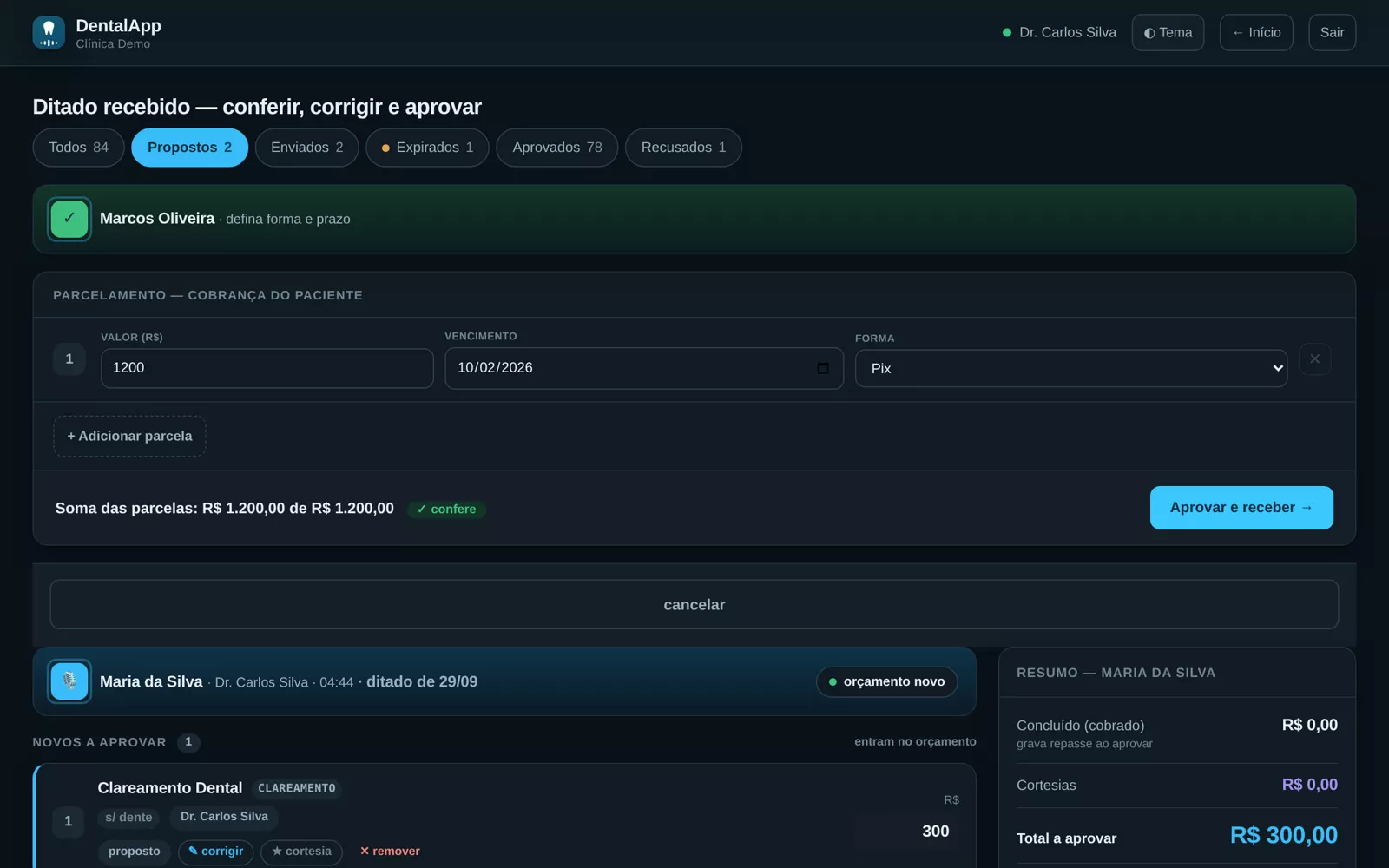
Task: Click remover on the Clareamento Dental item
Action: coord(390,852)
